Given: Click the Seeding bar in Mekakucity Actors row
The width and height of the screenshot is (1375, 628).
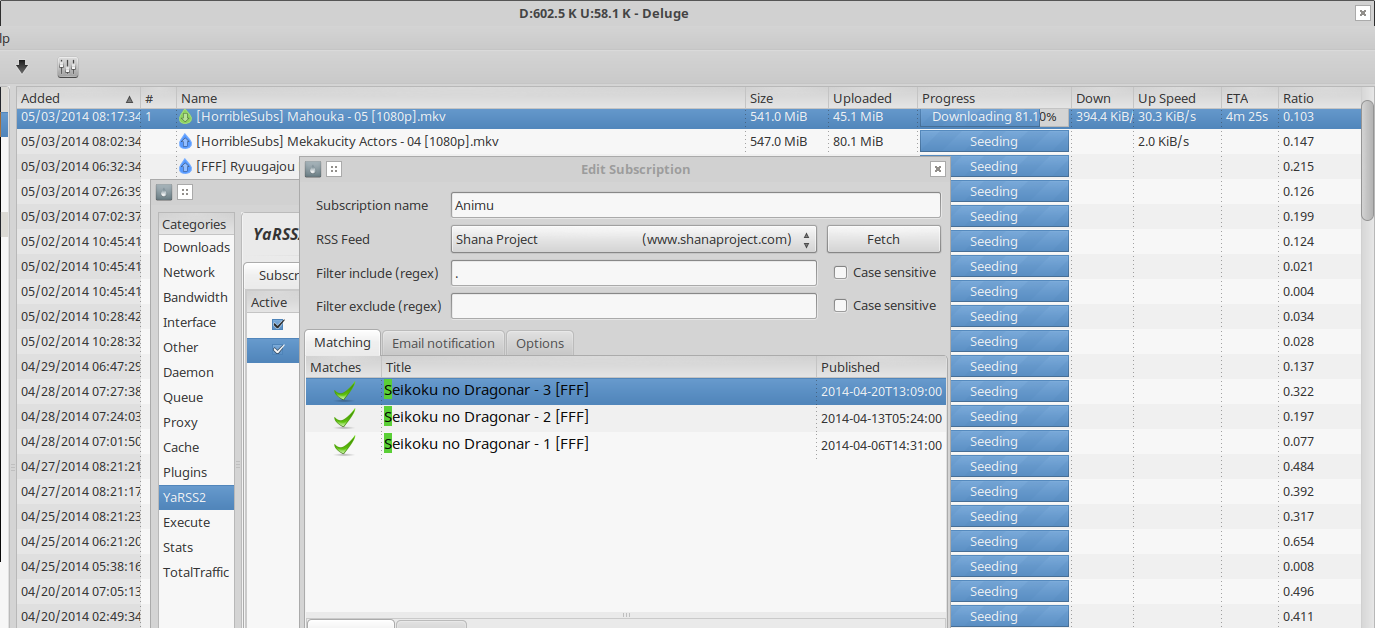Looking at the screenshot, I should (x=994, y=142).
